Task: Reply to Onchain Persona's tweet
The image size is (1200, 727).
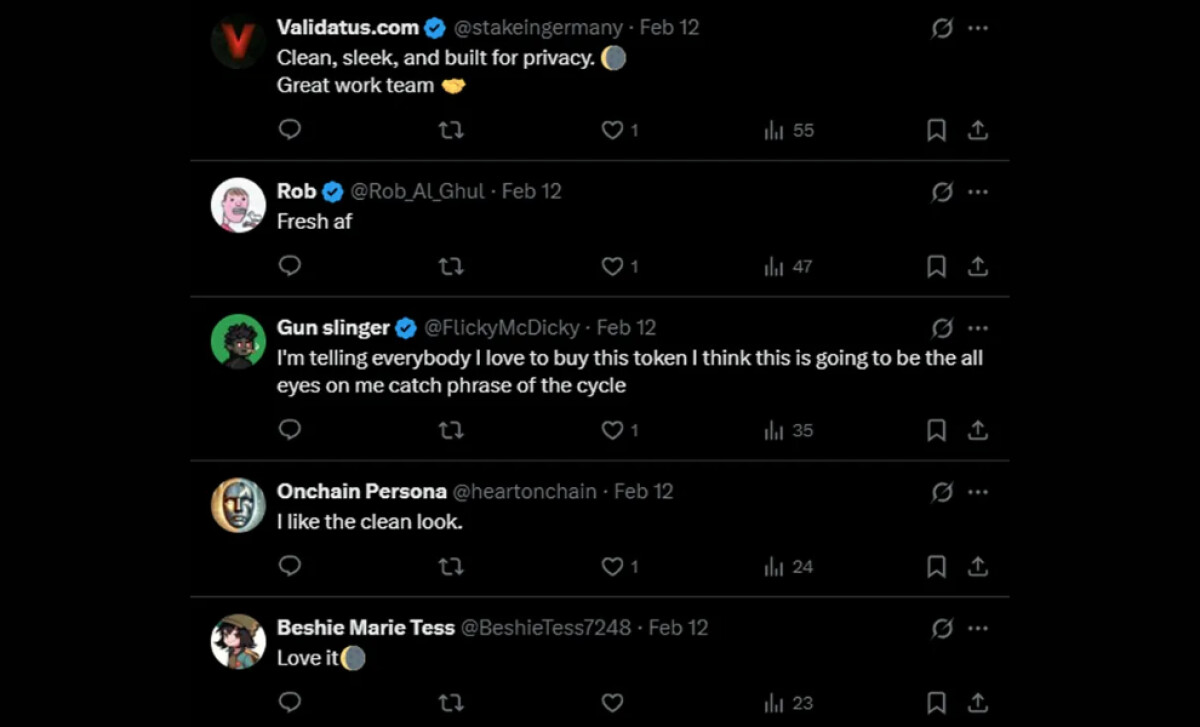Action: pos(290,567)
